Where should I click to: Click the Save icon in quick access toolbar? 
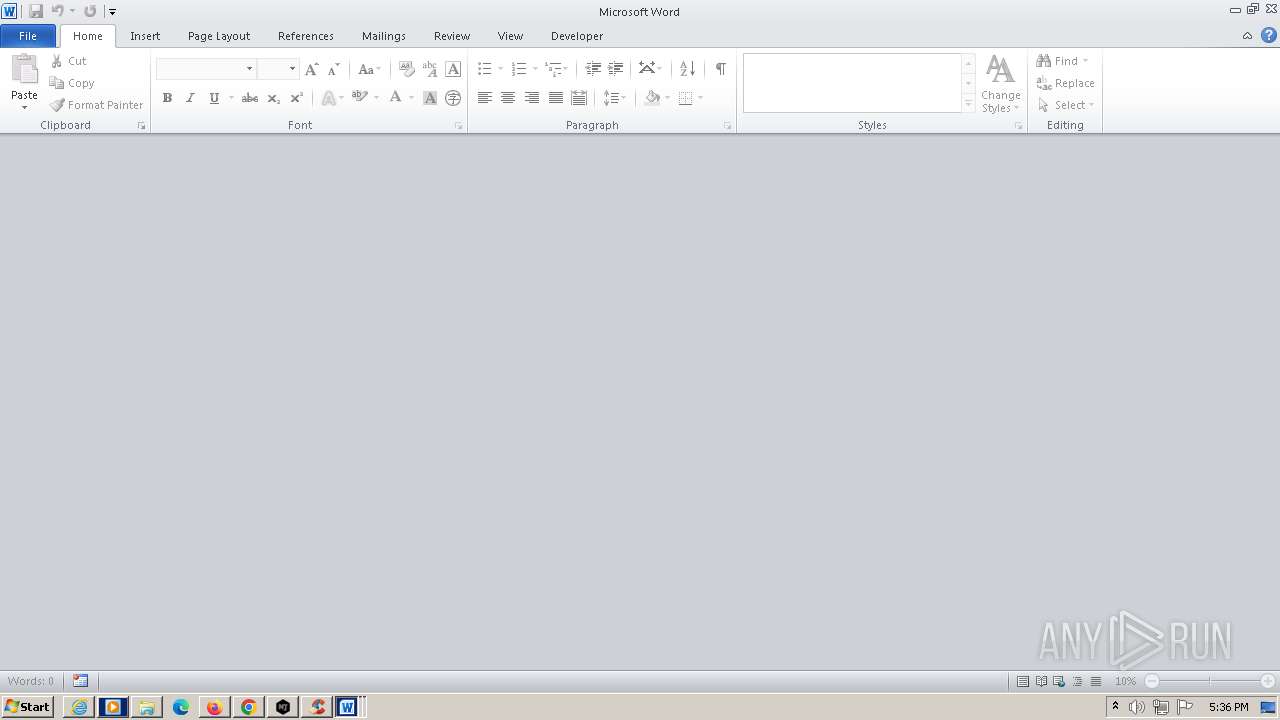[36, 11]
